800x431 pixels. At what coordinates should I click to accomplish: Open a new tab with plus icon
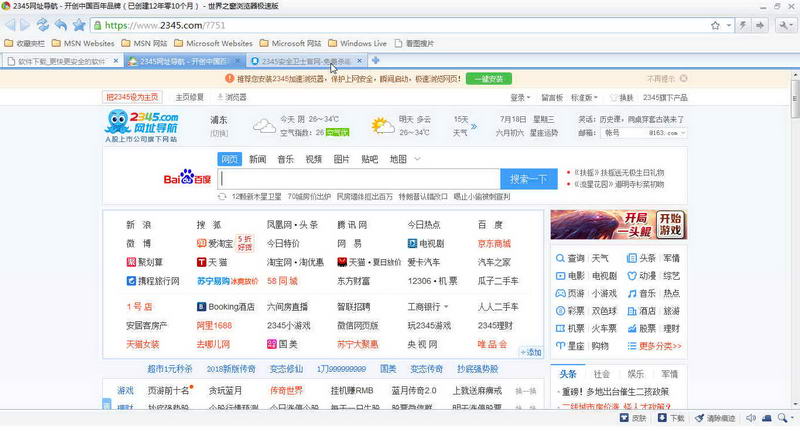[x=376, y=61]
